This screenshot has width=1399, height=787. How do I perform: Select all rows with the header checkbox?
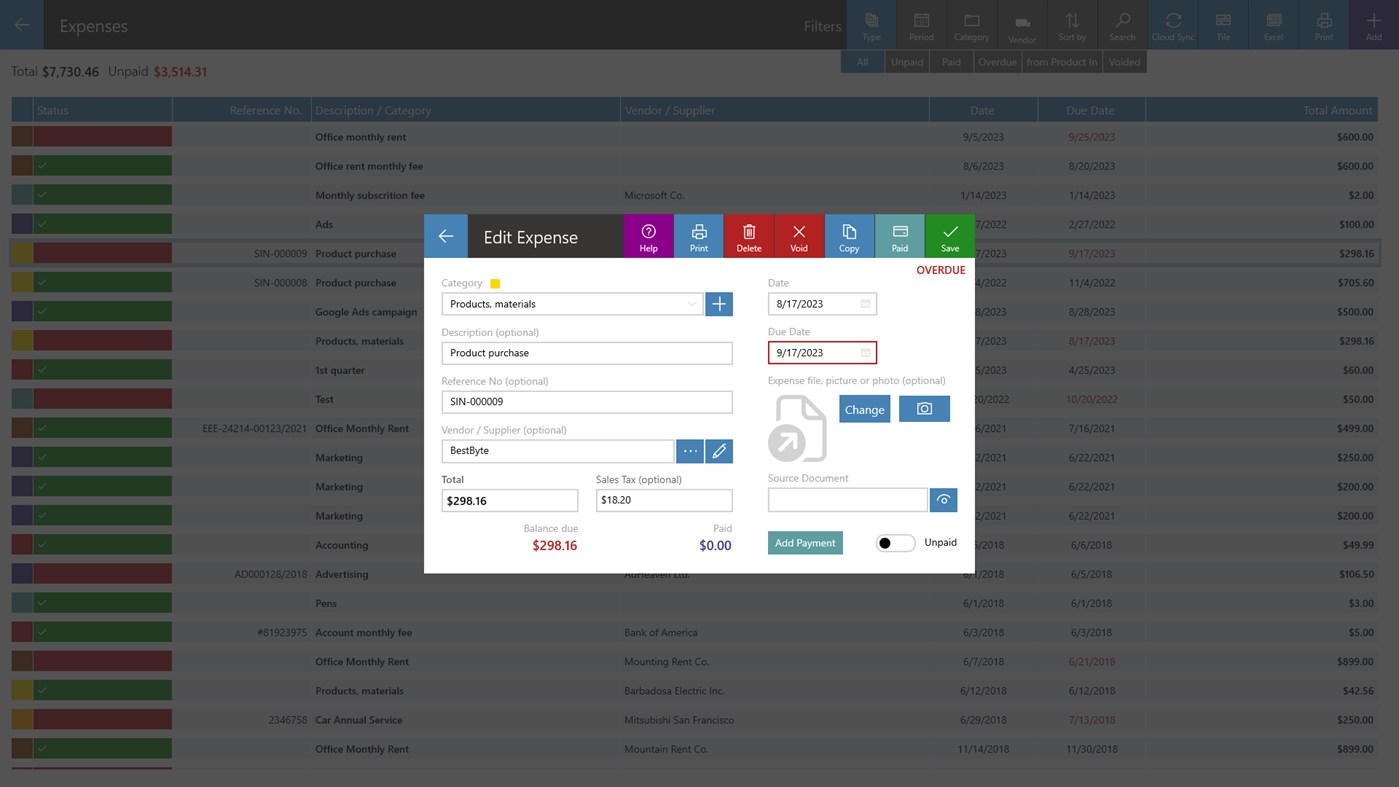click(x=21, y=110)
